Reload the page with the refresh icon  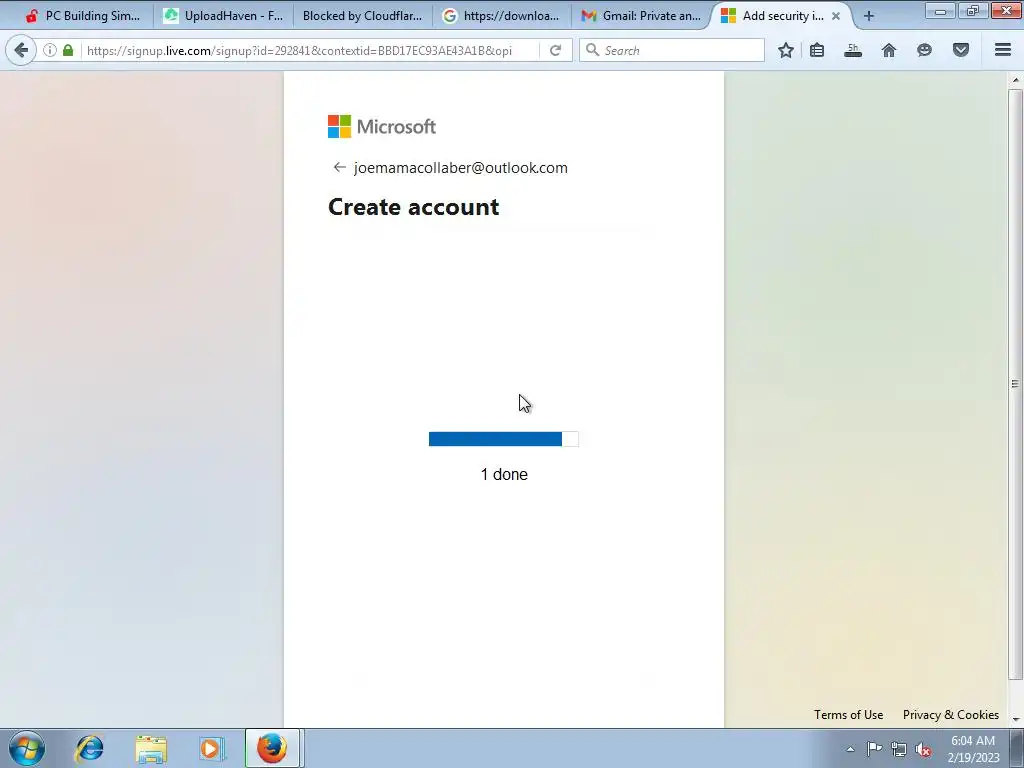pyautogui.click(x=555, y=50)
